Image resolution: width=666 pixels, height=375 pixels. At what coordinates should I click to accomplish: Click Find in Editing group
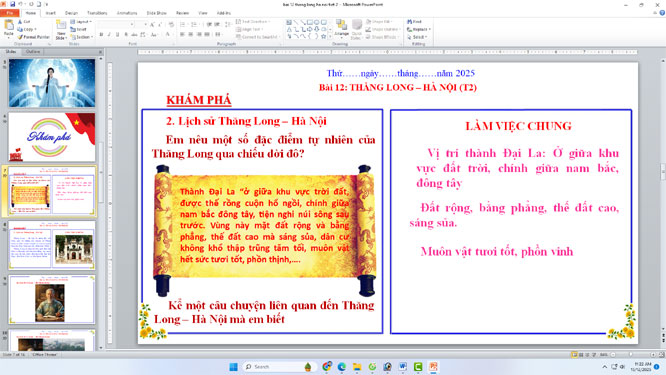[x=415, y=22]
